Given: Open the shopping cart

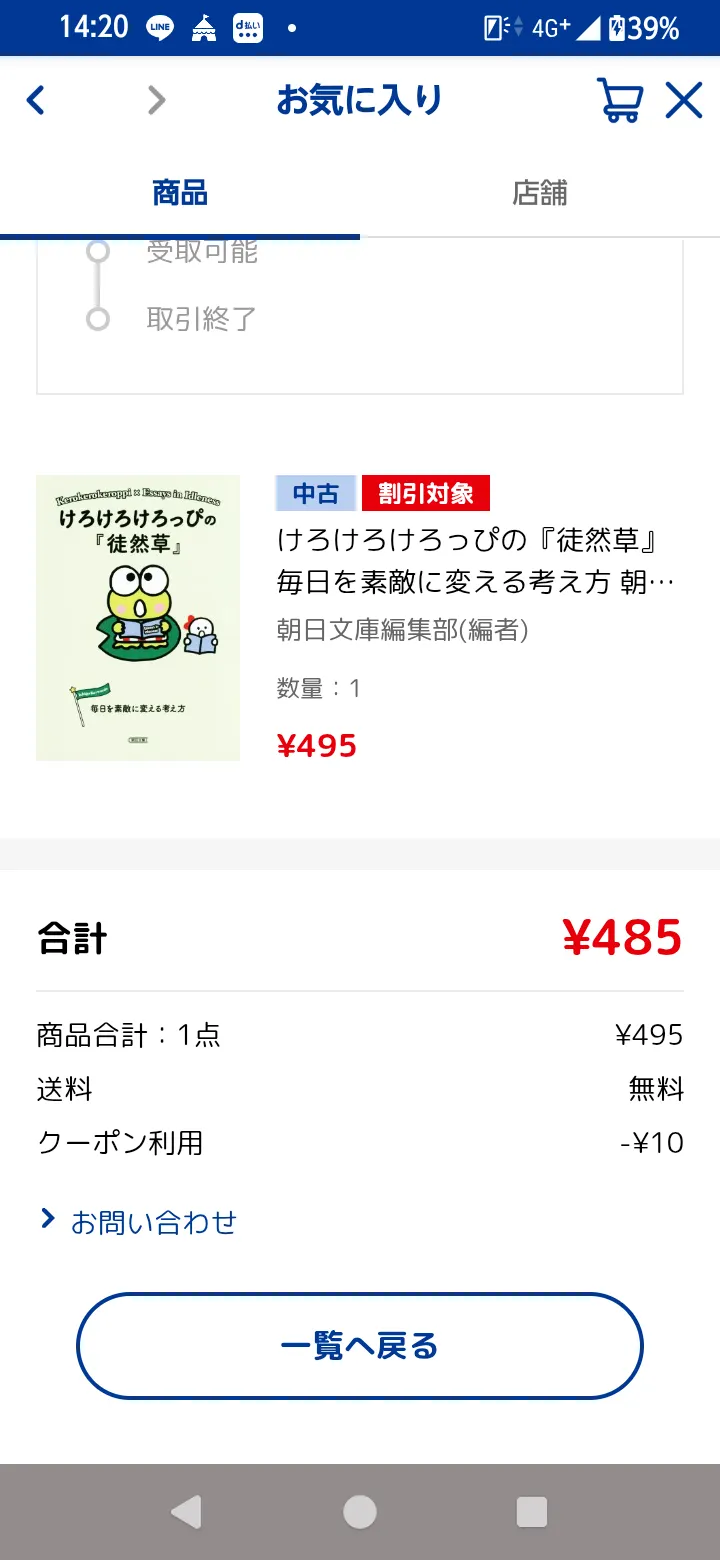Looking at the screenshot, I should click(x=620, y=100).
